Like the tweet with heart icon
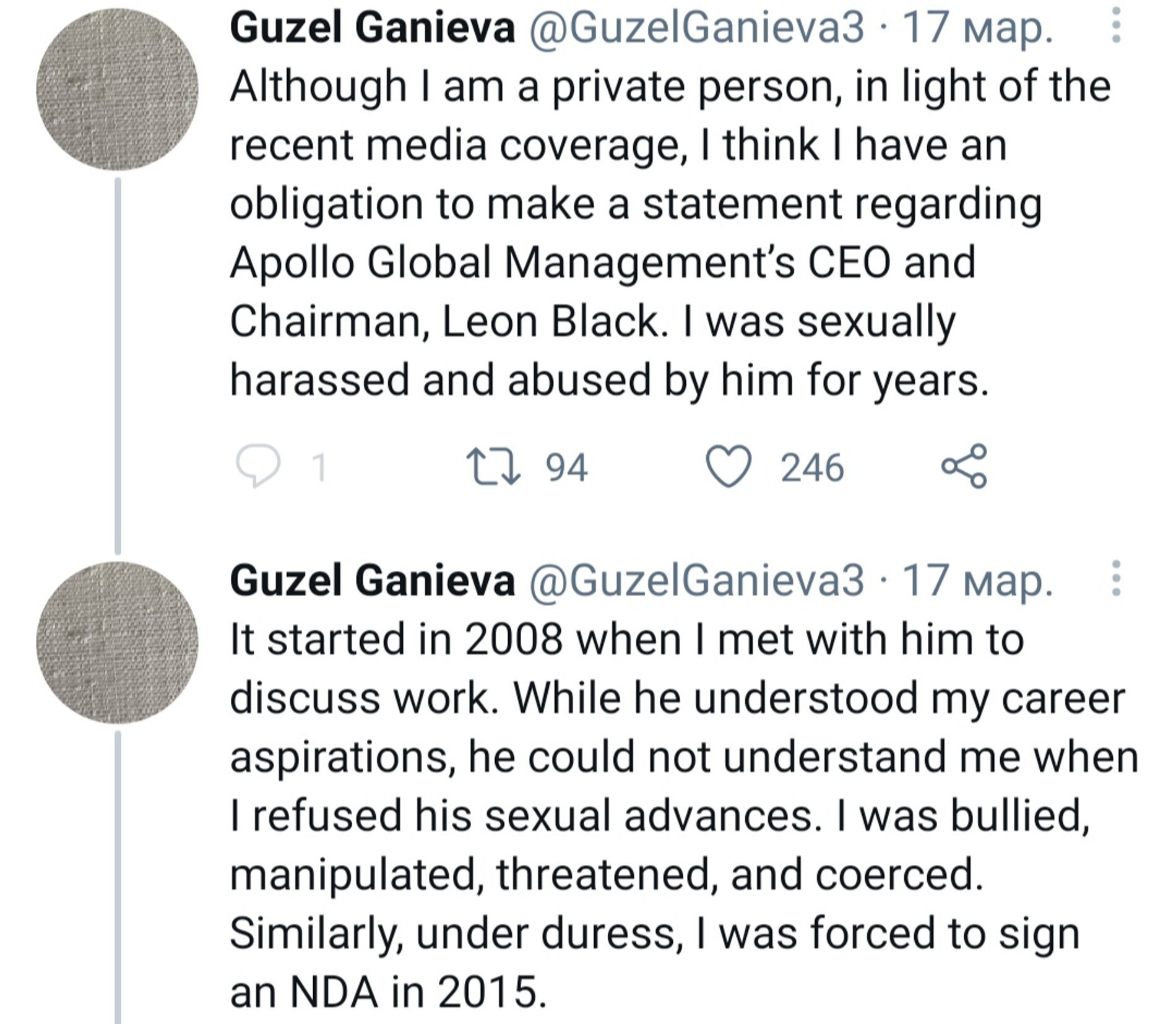The height and width of the screenshot is (1024, 1176). 729,467
